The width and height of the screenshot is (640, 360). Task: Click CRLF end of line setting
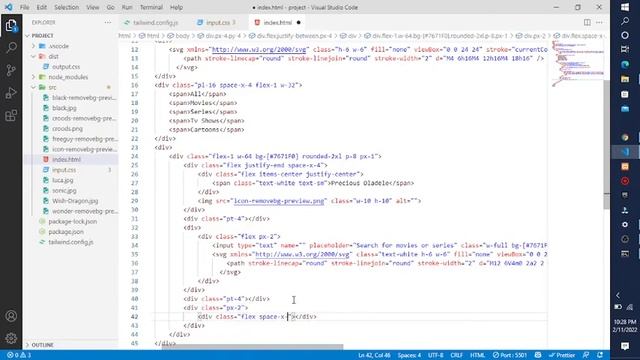click(456, 355)
